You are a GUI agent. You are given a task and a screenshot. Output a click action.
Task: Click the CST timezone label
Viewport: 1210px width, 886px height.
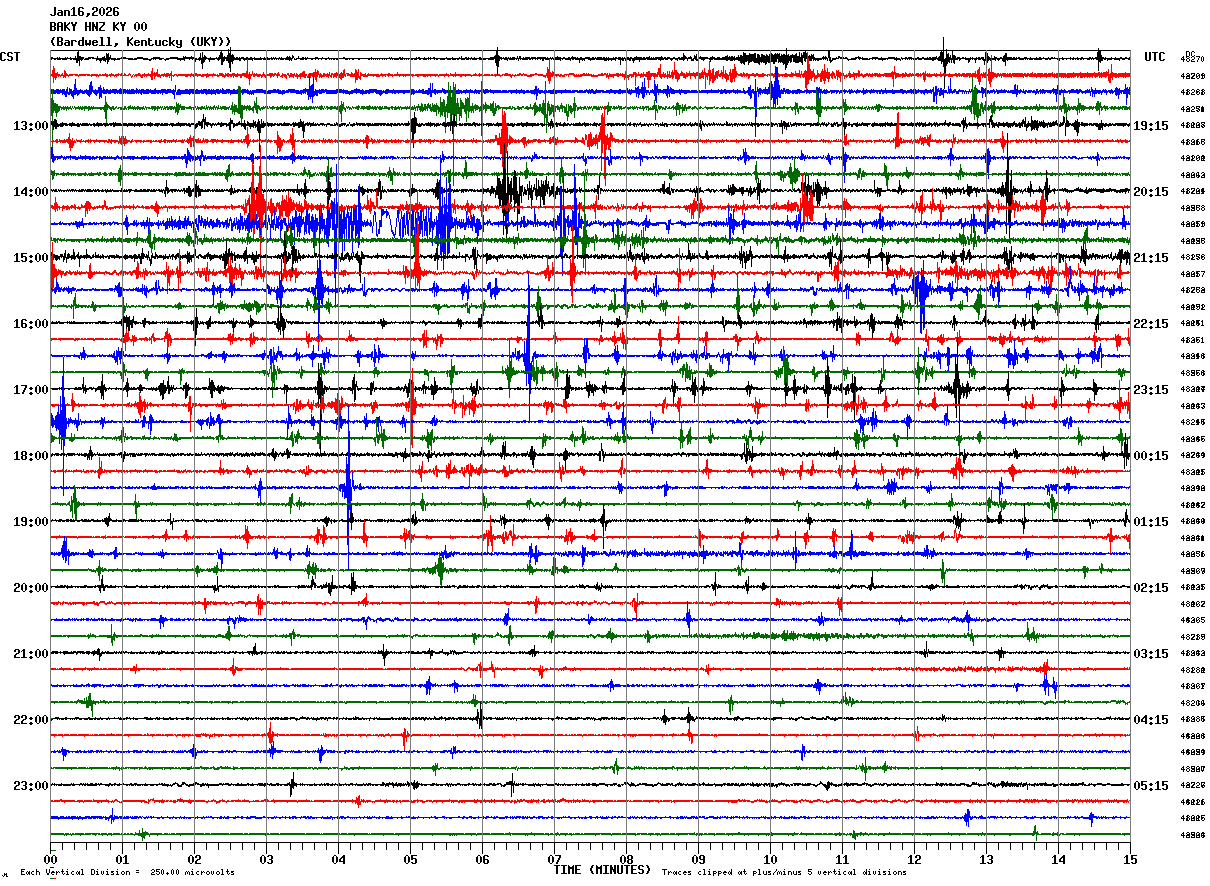(10, 57)
